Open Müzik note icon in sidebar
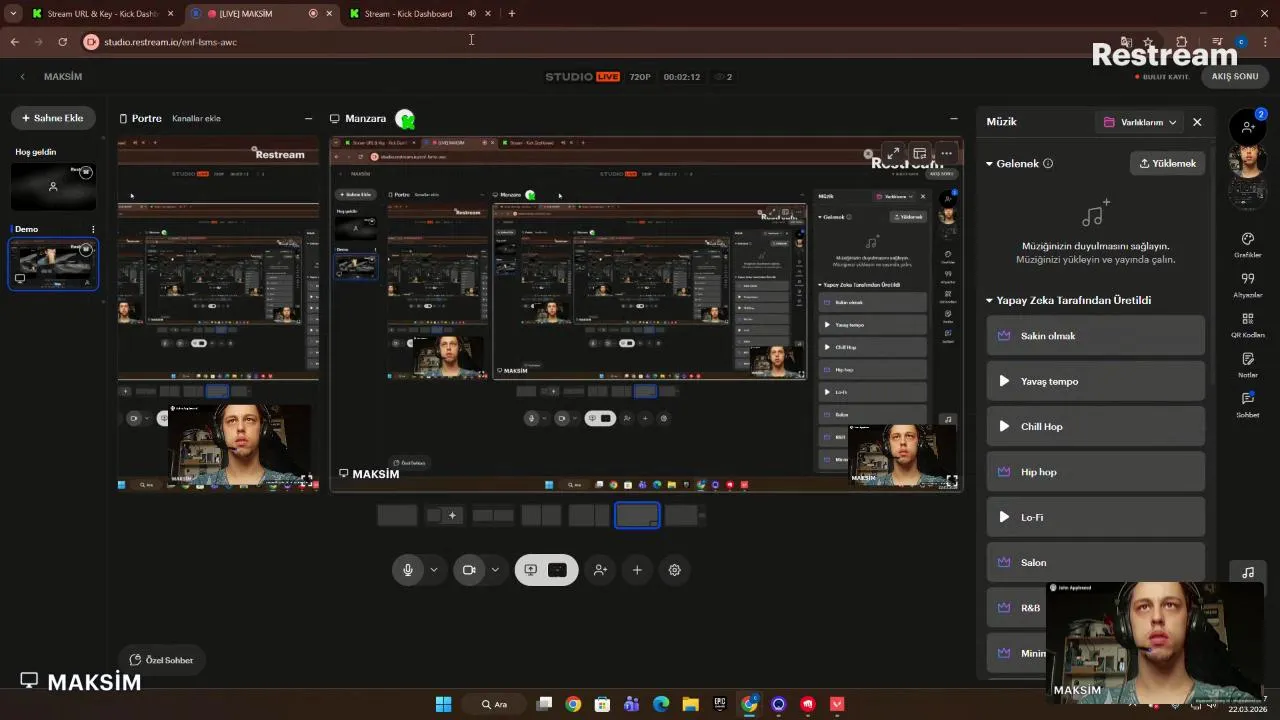The image size is (1280, 720). (x=1248, y=573)
